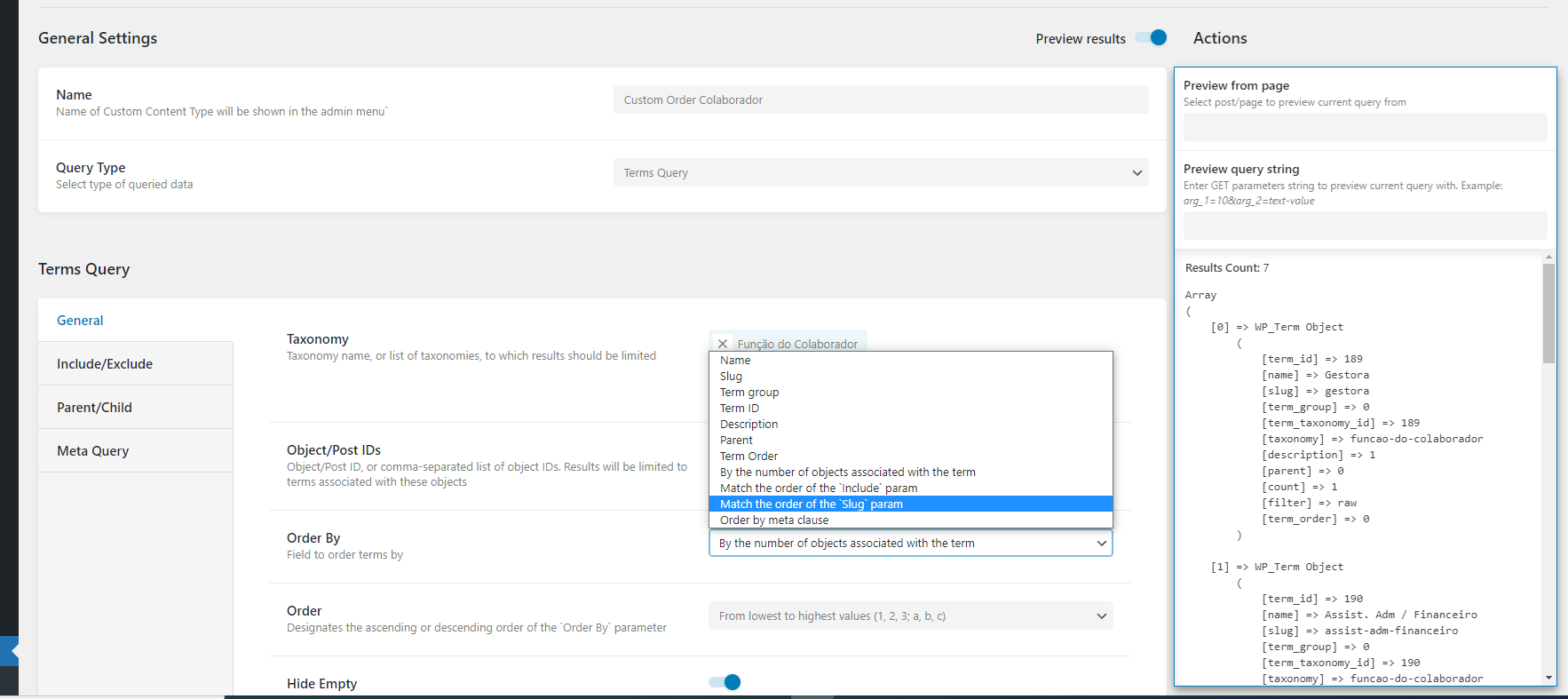Toggle the Hide Empty switch
This screenshot has height=699, width=1568.
(725, 682)
